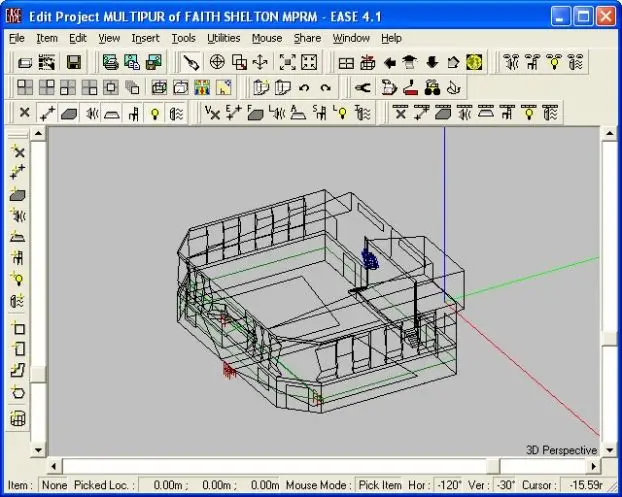The width and height of the screenshot is (622, 497).
Task: Toggle loudspeaker visibility button
Action: [90, 113]
